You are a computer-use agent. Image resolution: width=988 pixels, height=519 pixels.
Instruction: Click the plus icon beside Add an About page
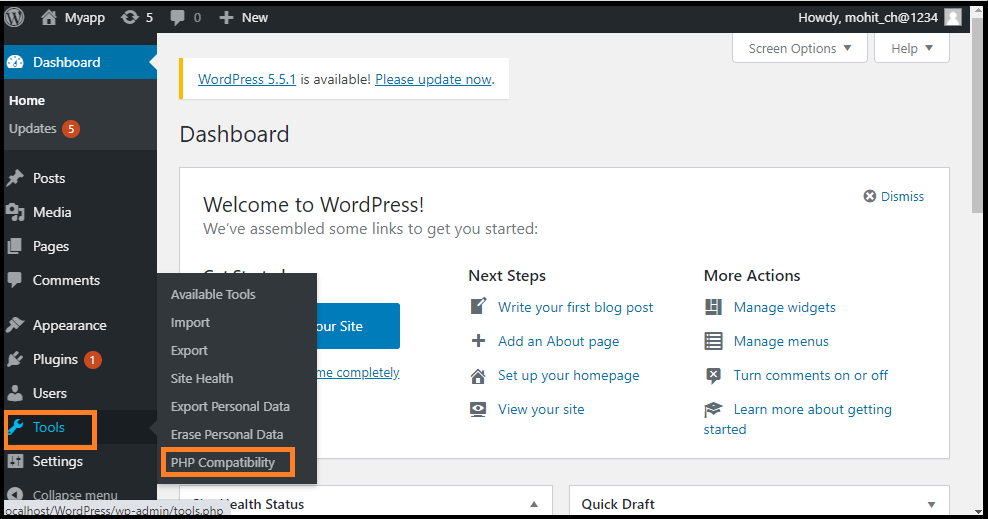pyautogui.click(x=478, y=341)
